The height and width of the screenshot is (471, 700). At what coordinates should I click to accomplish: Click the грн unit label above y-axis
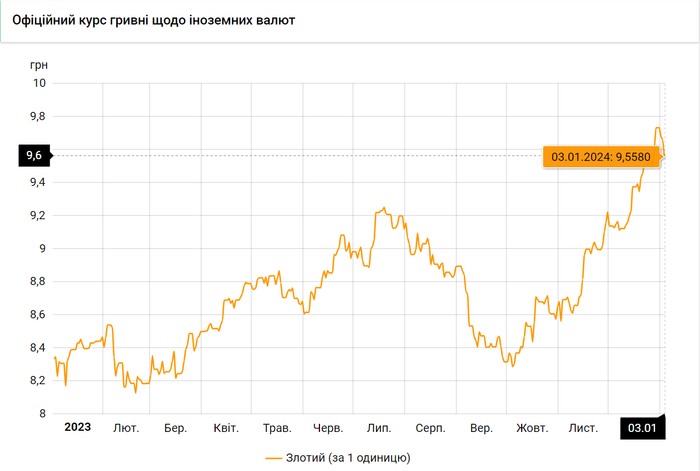click(38, 64)
